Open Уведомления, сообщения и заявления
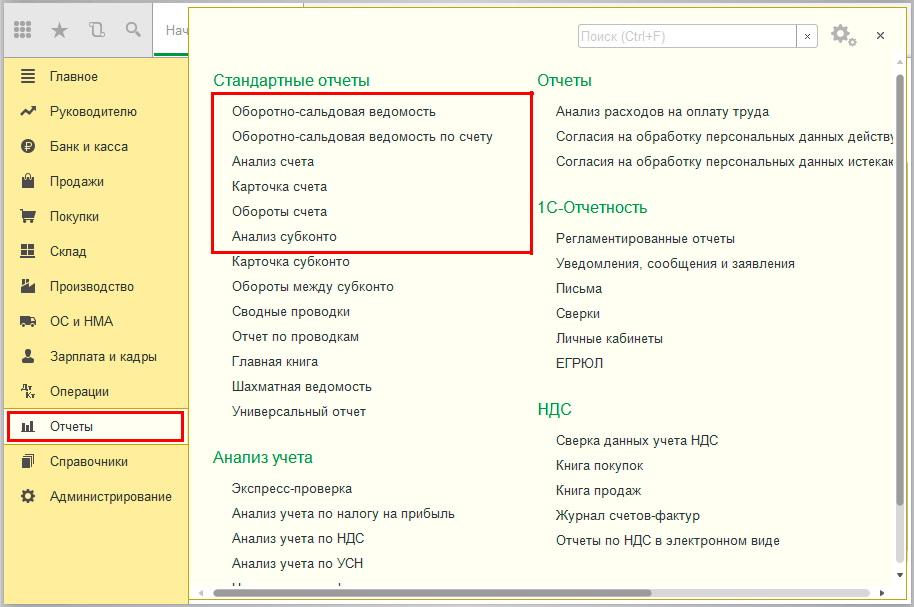 (x=675, y=264)
